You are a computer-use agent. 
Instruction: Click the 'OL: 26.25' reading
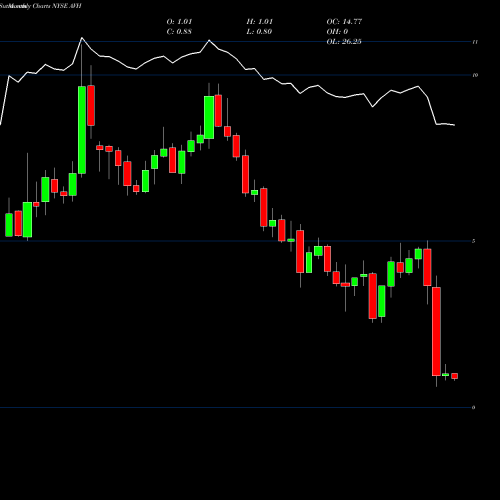[344, 42]
